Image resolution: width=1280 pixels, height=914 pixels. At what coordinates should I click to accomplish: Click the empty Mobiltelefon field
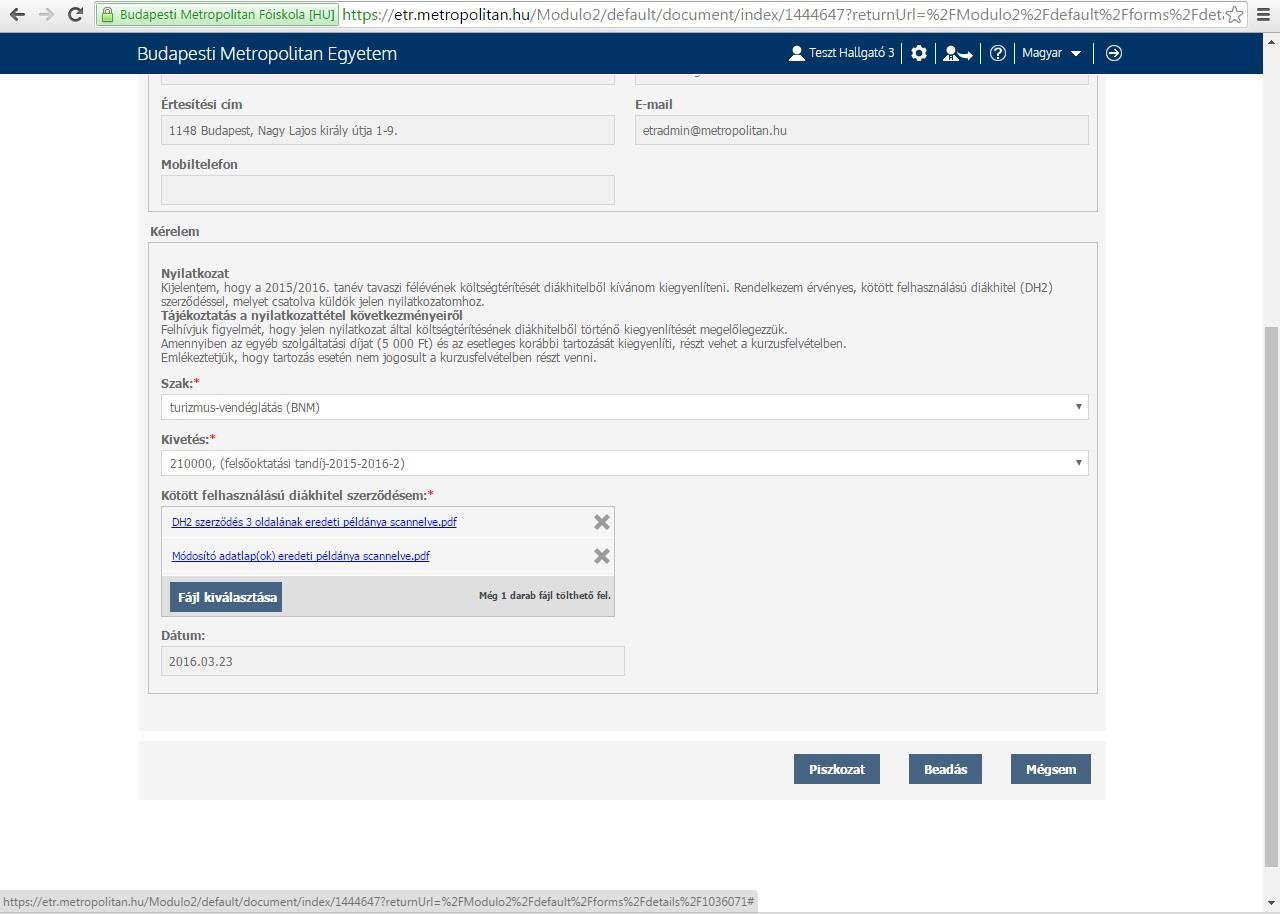pos(388,190)
